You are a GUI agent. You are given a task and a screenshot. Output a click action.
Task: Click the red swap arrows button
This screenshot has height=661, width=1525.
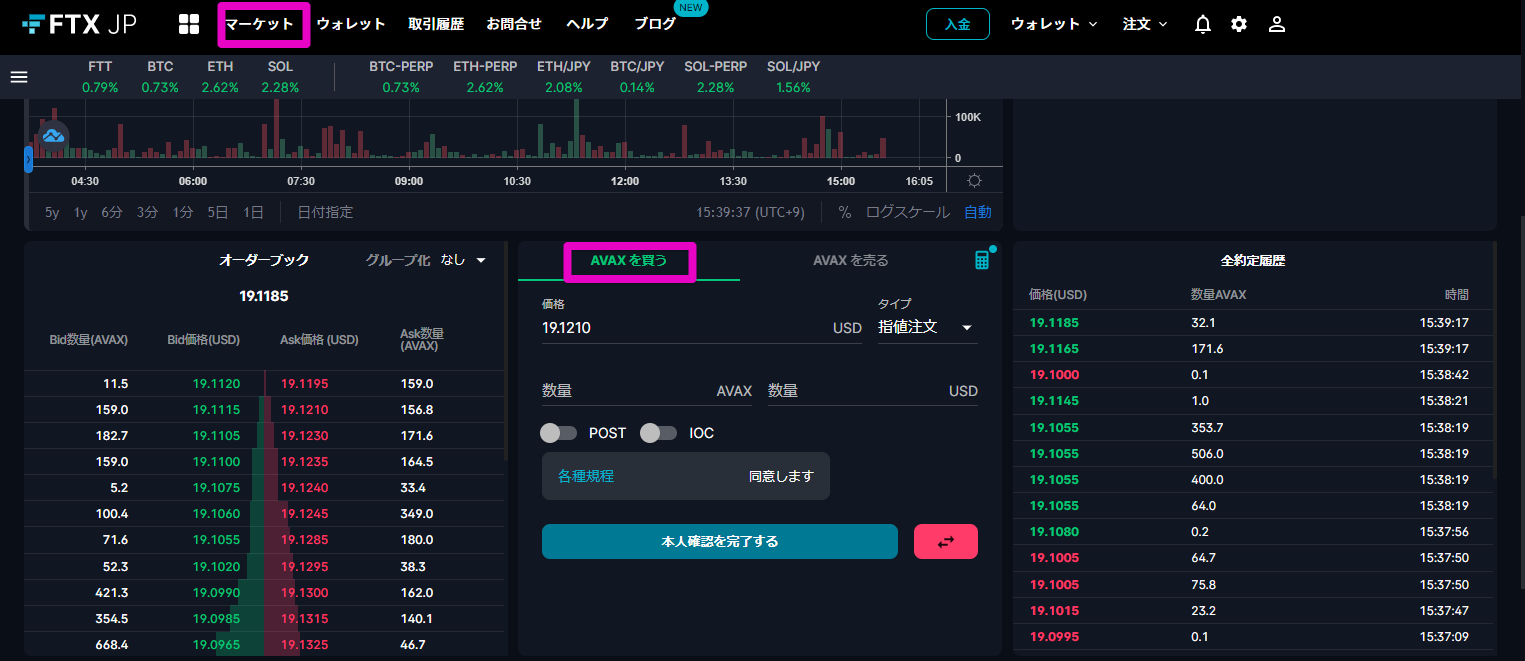pos(946,541)
